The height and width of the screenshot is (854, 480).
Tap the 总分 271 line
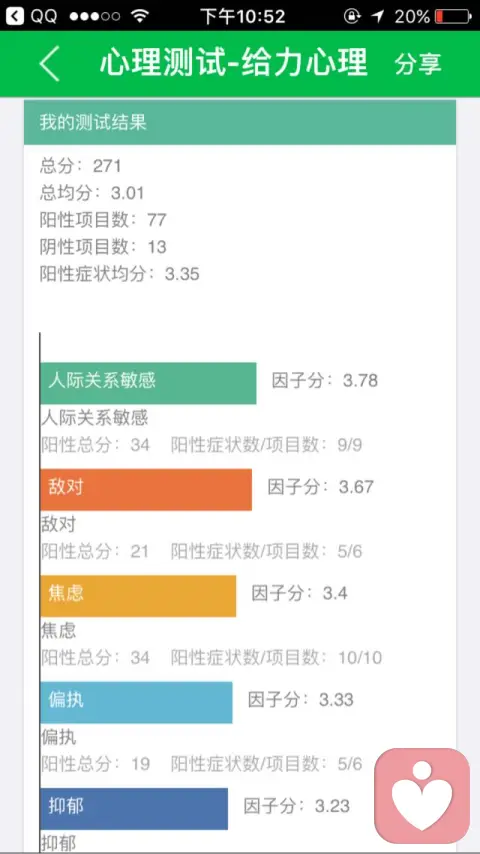coord(81,166)
